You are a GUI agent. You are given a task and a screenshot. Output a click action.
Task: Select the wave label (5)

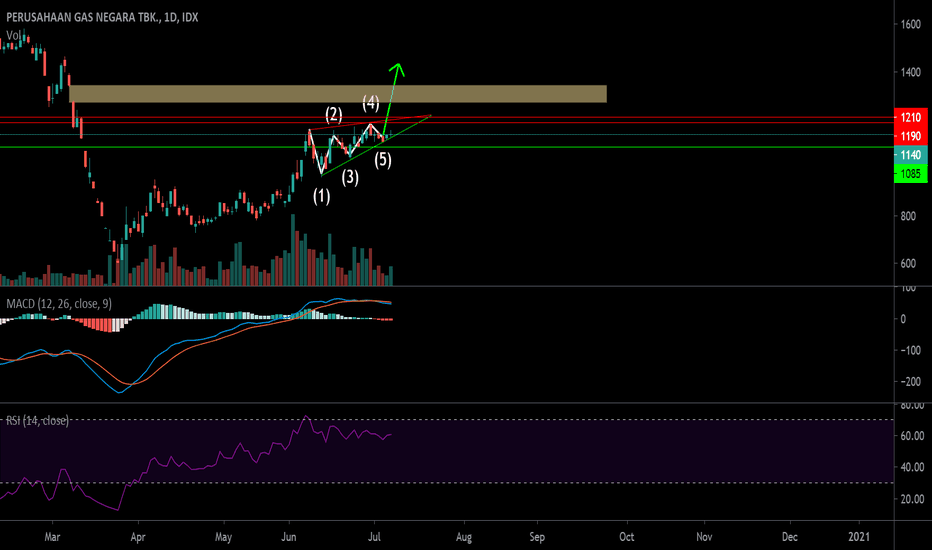click(383, 159)
